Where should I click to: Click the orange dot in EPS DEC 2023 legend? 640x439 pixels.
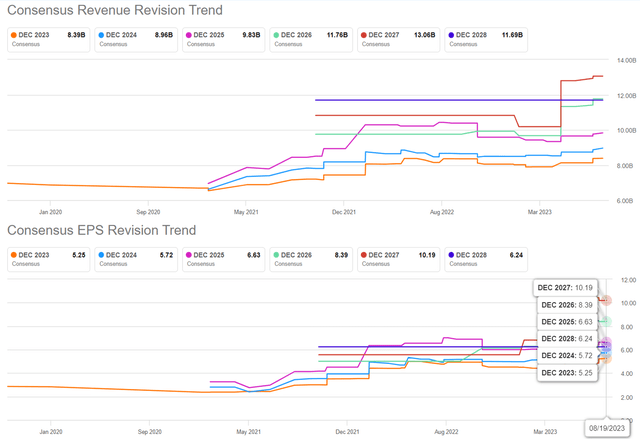(x=14, y=255)
